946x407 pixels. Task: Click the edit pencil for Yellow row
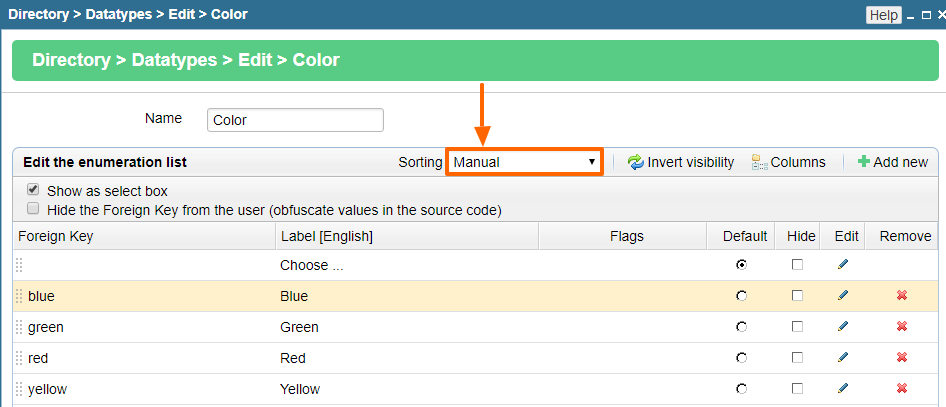843,388
